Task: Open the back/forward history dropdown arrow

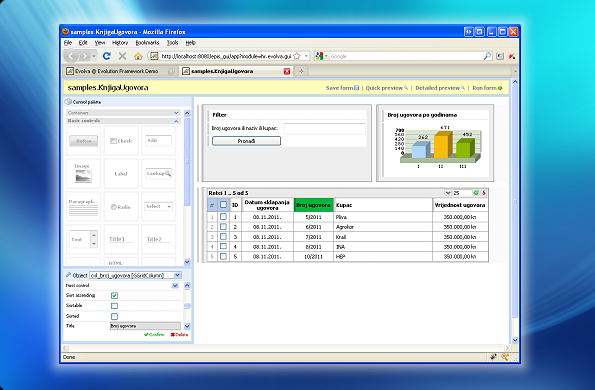Action: click(94, 56)
